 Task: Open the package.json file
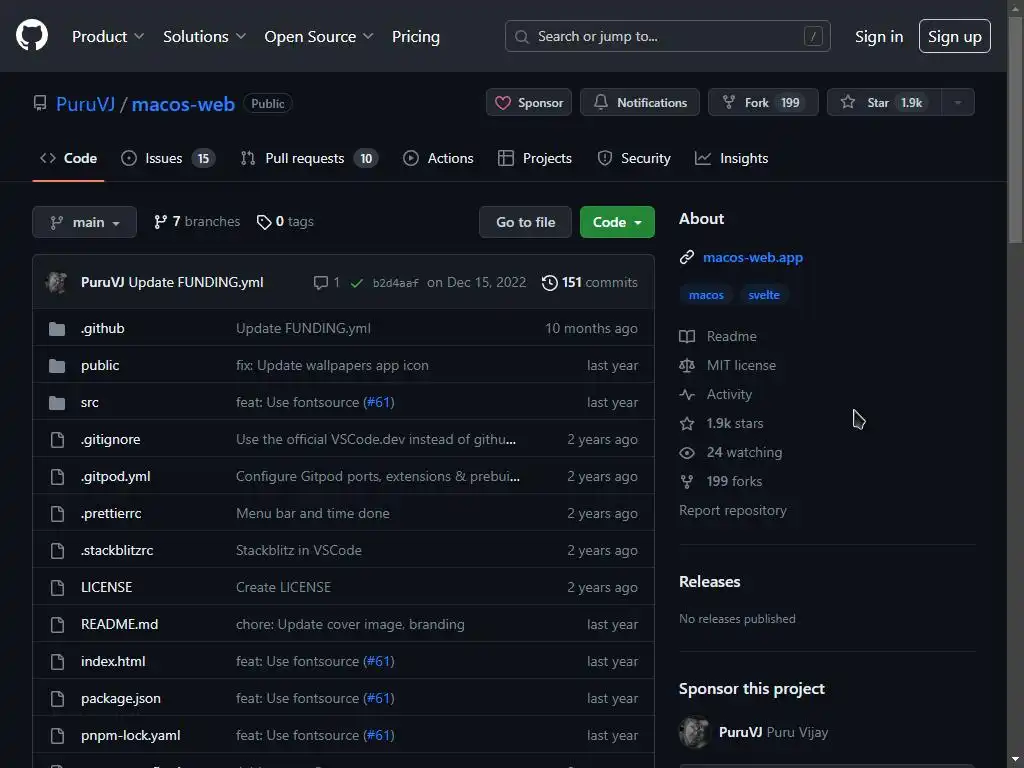coord(121,698)
